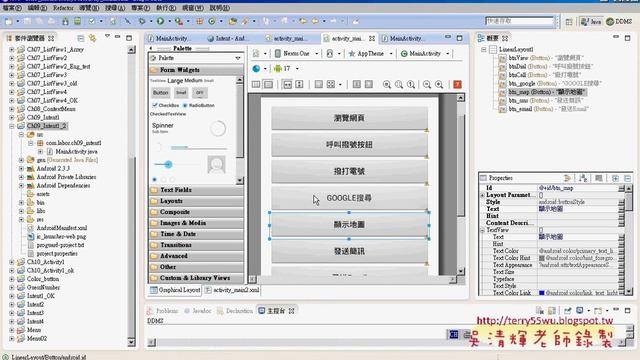640x360 pixels.
Task: Select the 發送簡訊 button in the canvas
Action: [349, 251]
